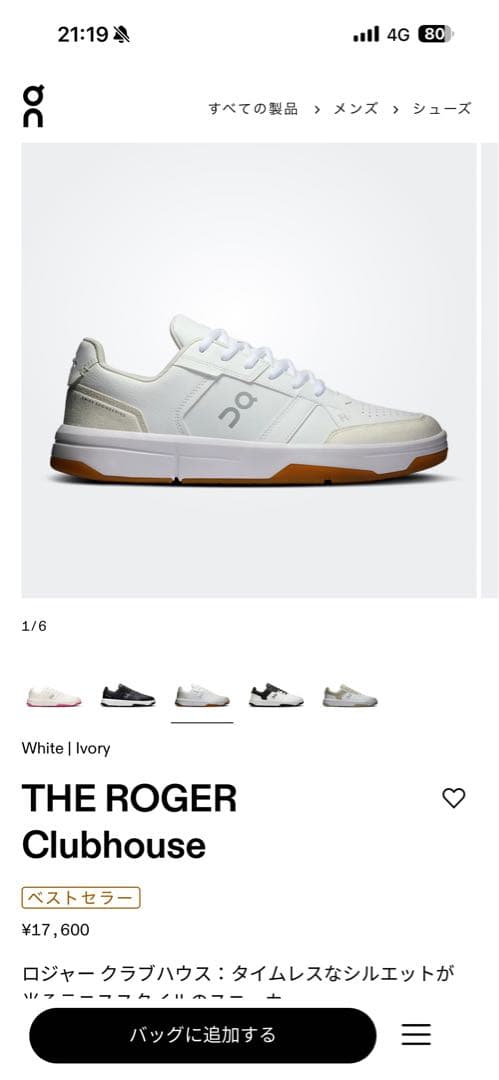
Task: Open the main white sneaker product image
Action: (x=249, y=371)
